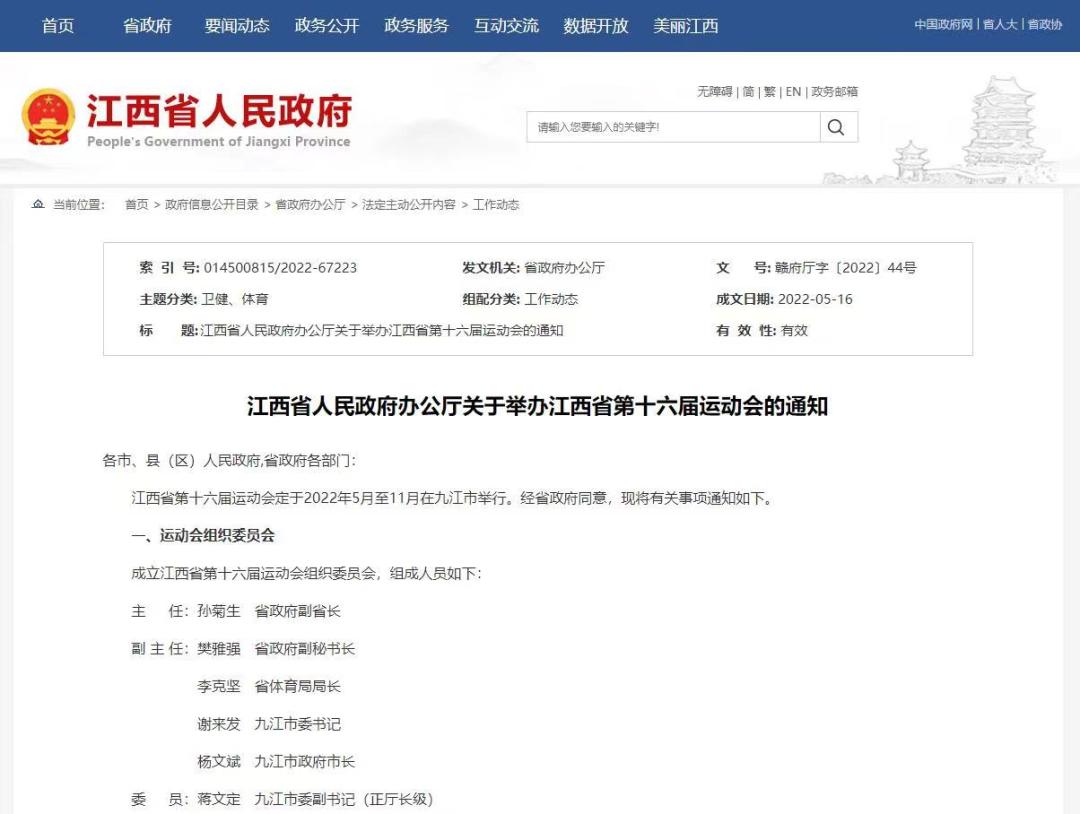Open the 无障碍 accessibility link
Viewport: 1080px width, 814px height.
click(712, 91)
